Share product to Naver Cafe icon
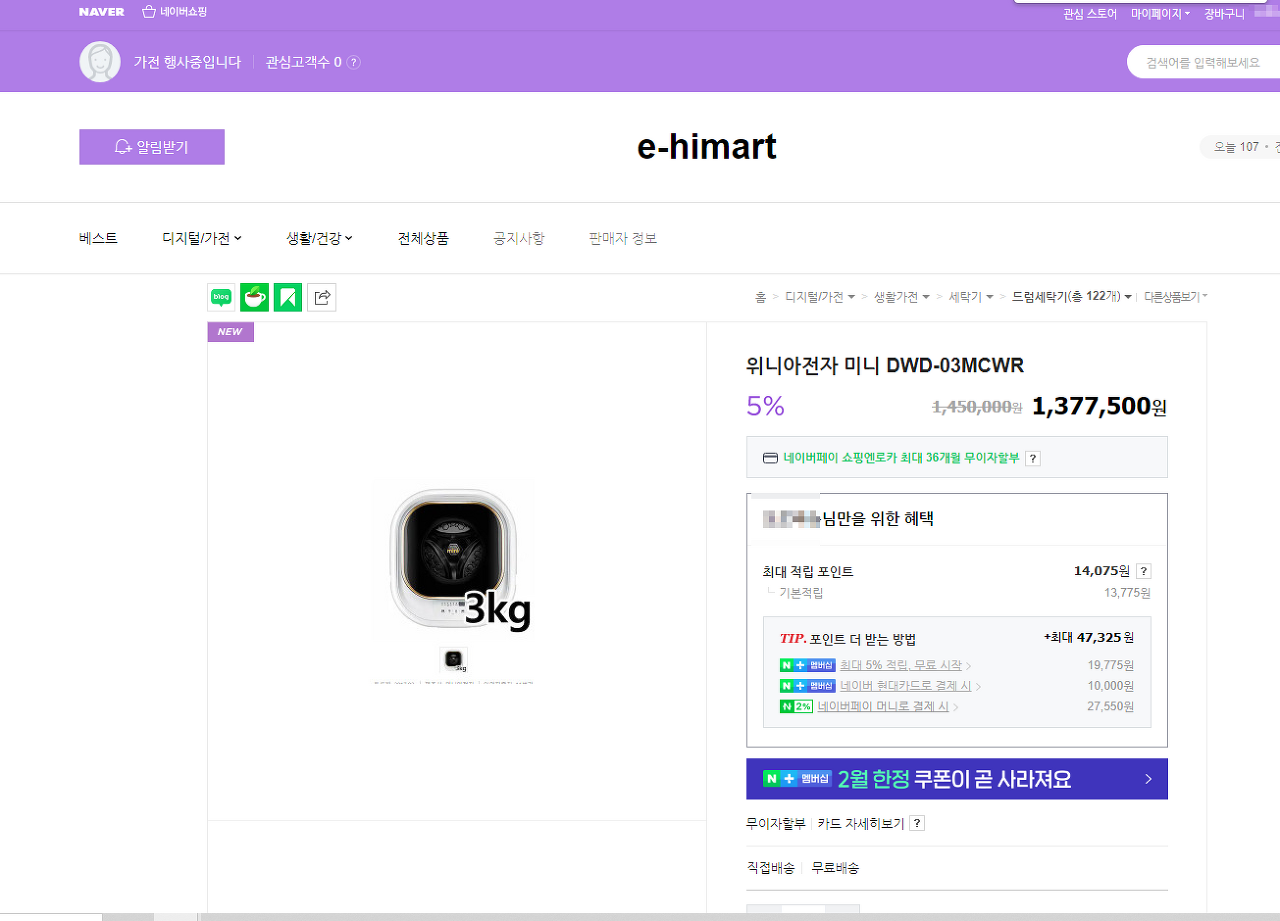The width and height of the screenshot is (1280, 921). click(x=254, y=297)
